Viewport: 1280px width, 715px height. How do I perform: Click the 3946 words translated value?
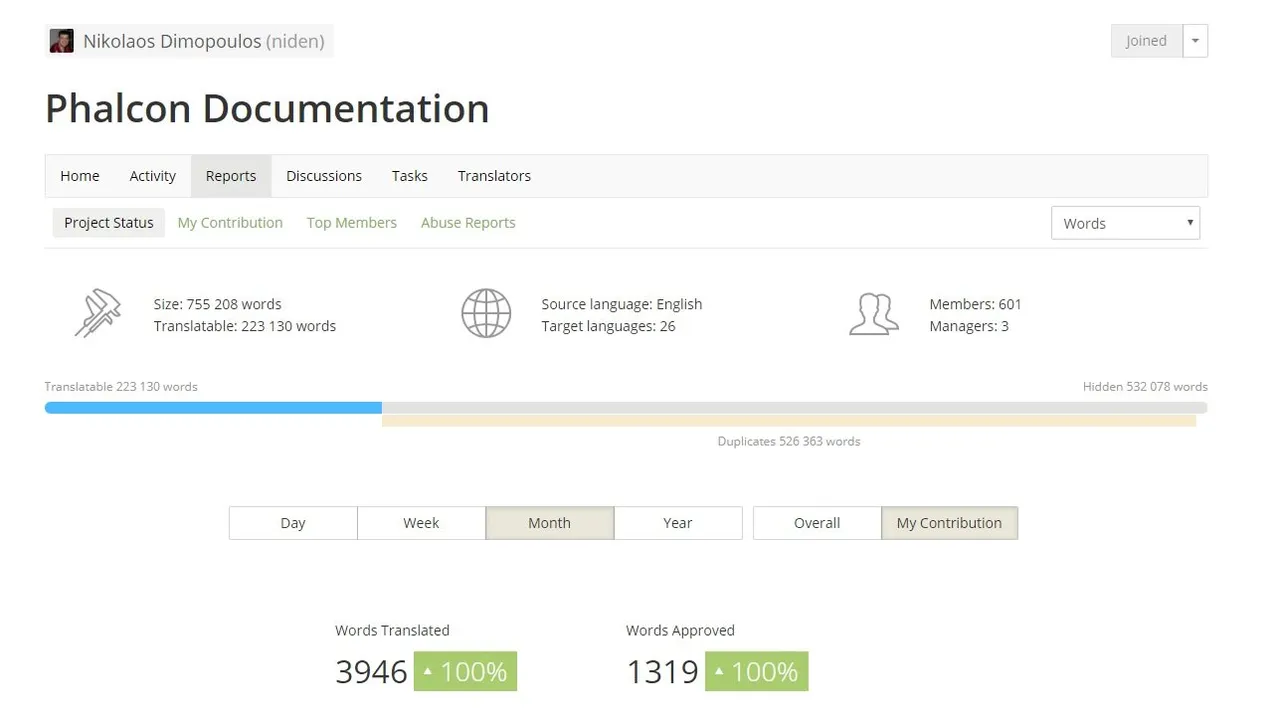[x=371, y=672]
